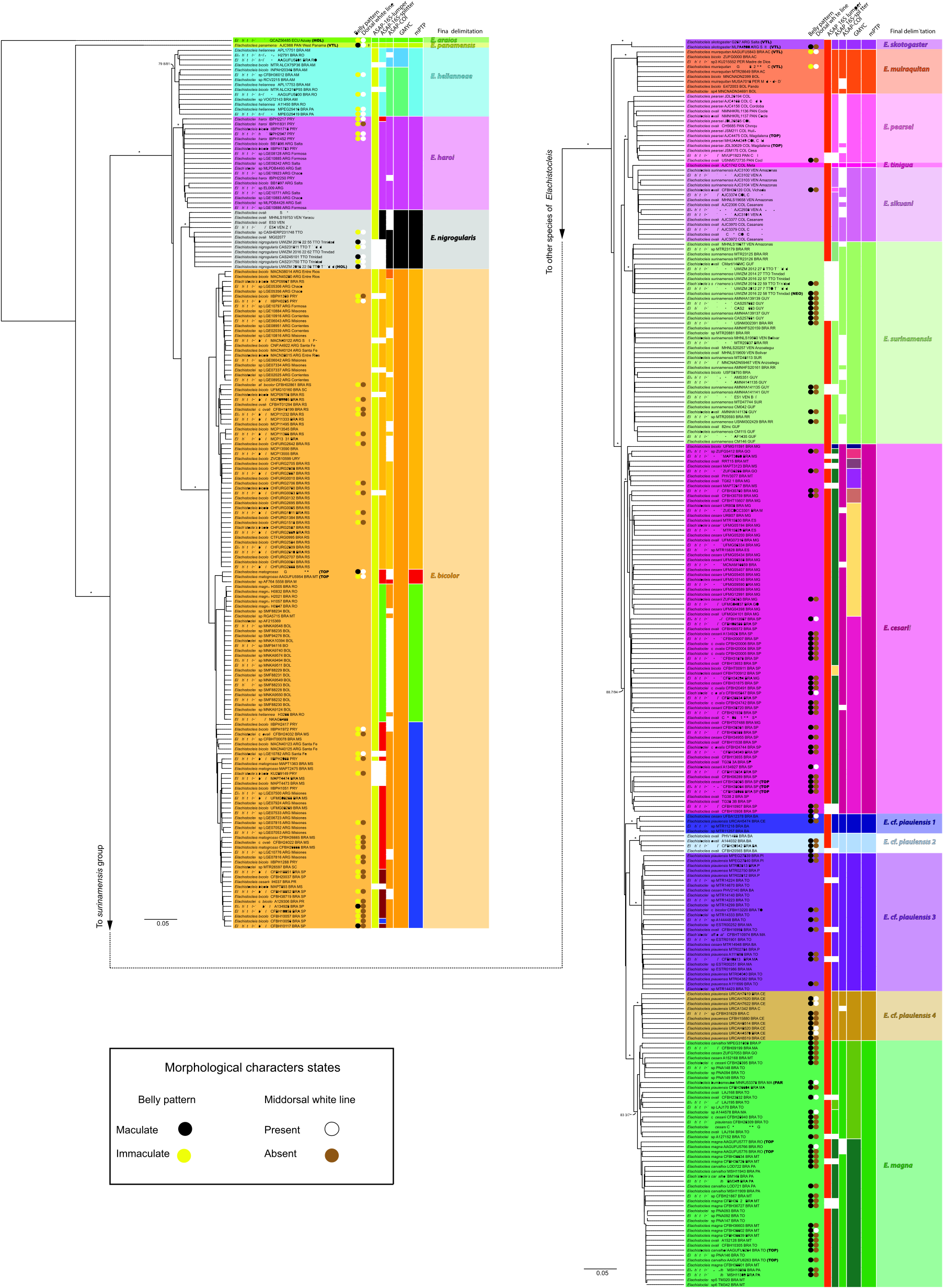Click the white Present circle in legend
The width and height of the screenshot is (943, 1288).
point(331,1129)
